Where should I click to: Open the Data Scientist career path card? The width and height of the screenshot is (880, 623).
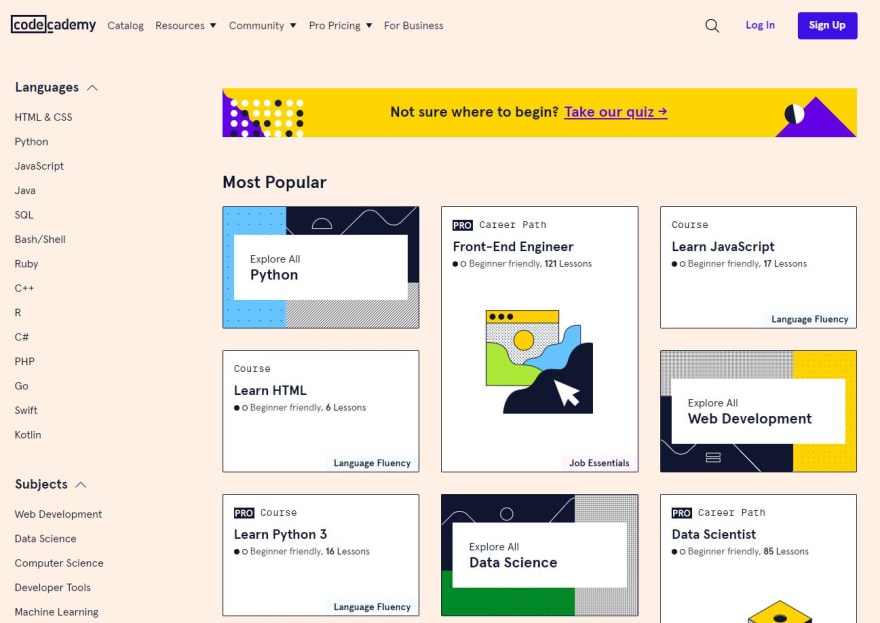758,558
